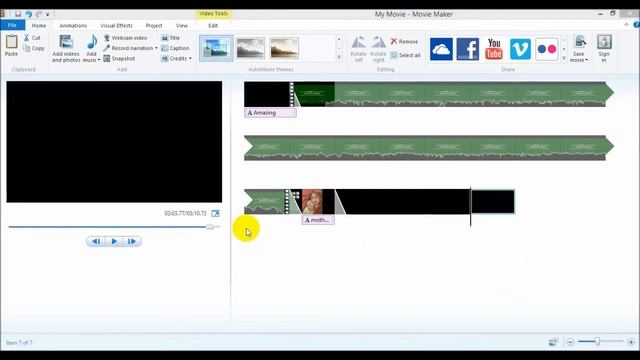The width and height of the screenshot is (640, 360).
Task: Click the Sign in button
Action: pos(604,49)
